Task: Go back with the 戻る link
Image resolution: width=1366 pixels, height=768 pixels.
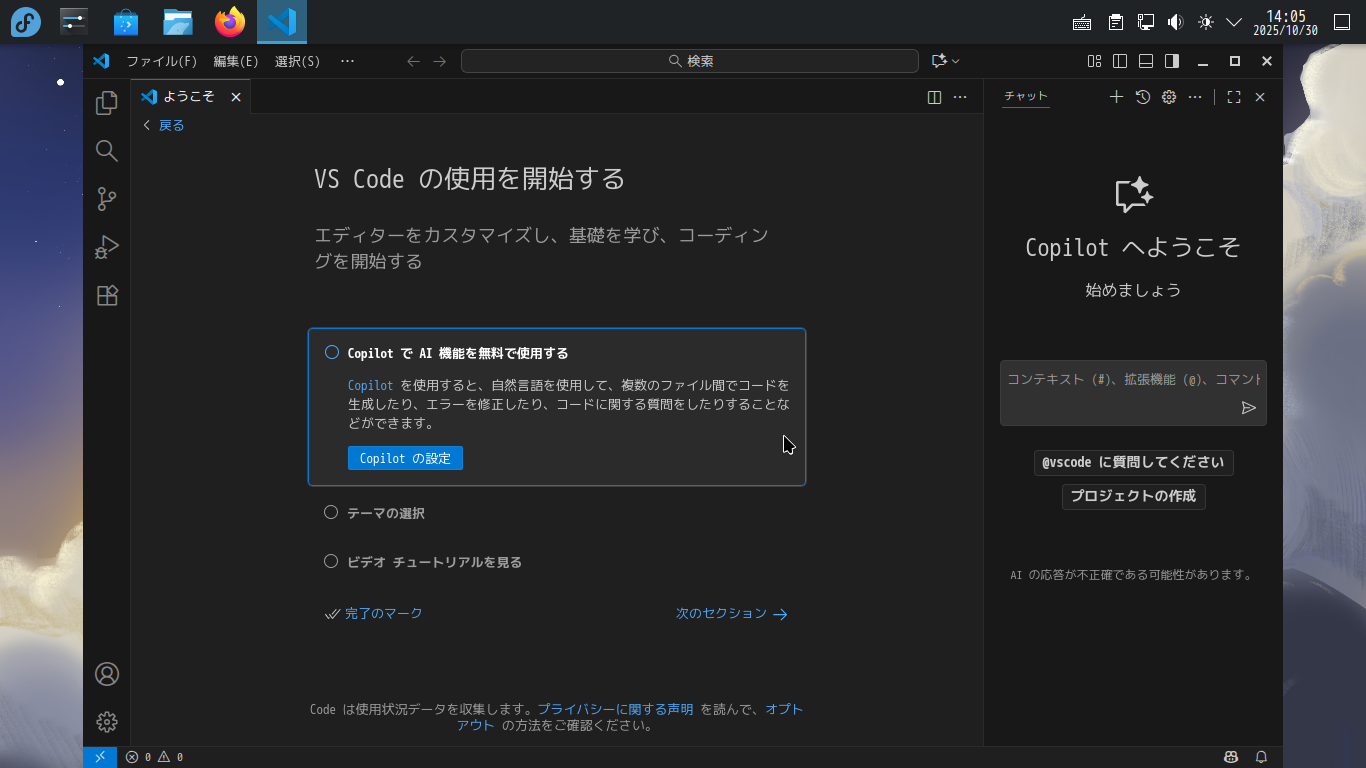Action: pyautogui.click(x=163, y=125)
